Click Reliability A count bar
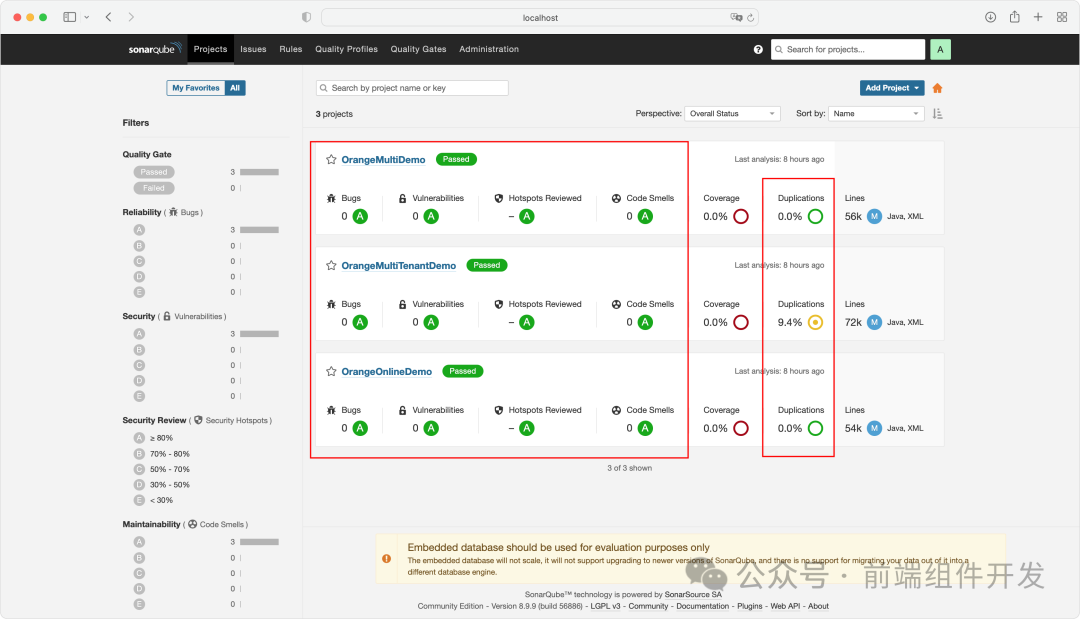Screen dimensions: 1080x619 (259, 230)
